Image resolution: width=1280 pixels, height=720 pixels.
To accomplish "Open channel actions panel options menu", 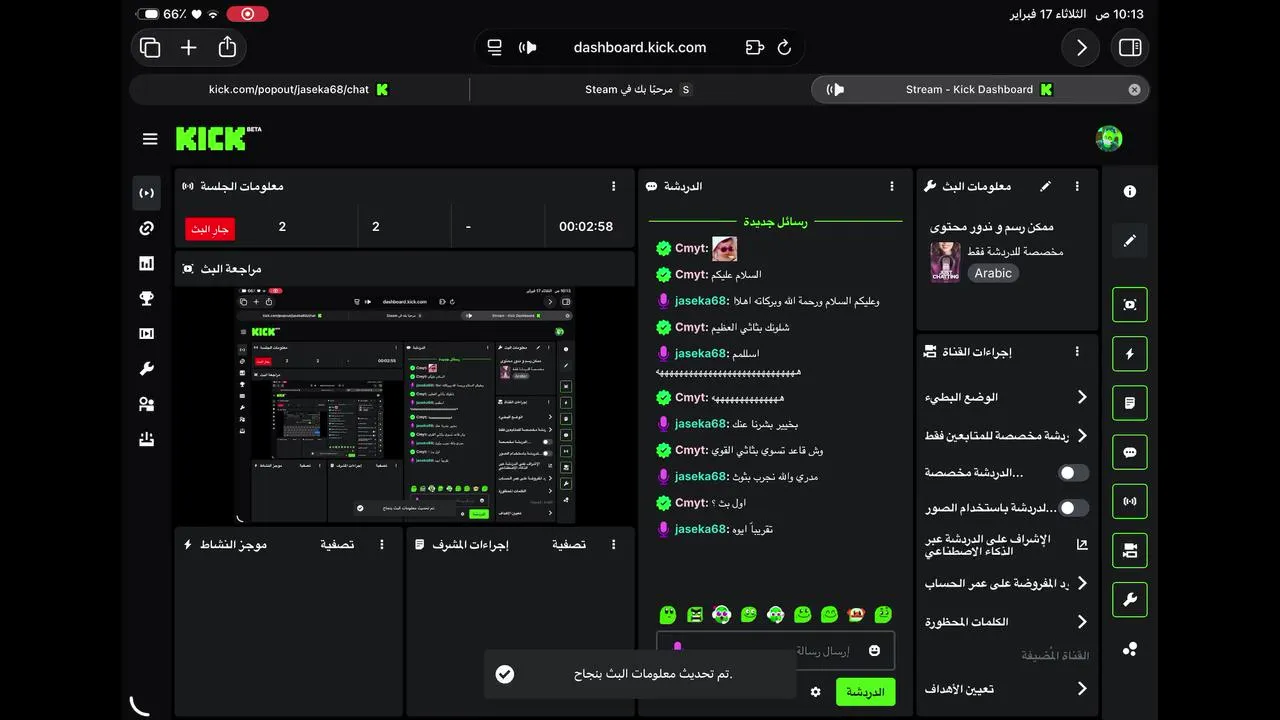I will tap(1077, 352).
